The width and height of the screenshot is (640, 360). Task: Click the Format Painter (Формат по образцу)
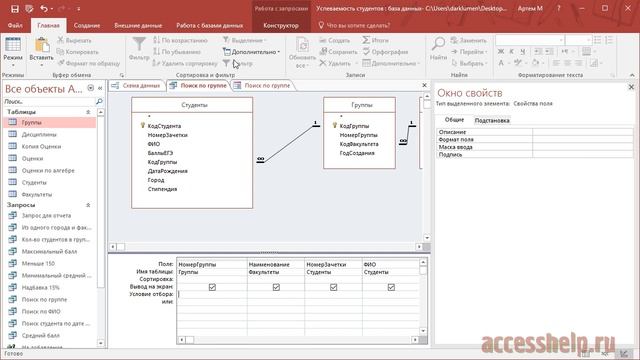pos(89,63)
